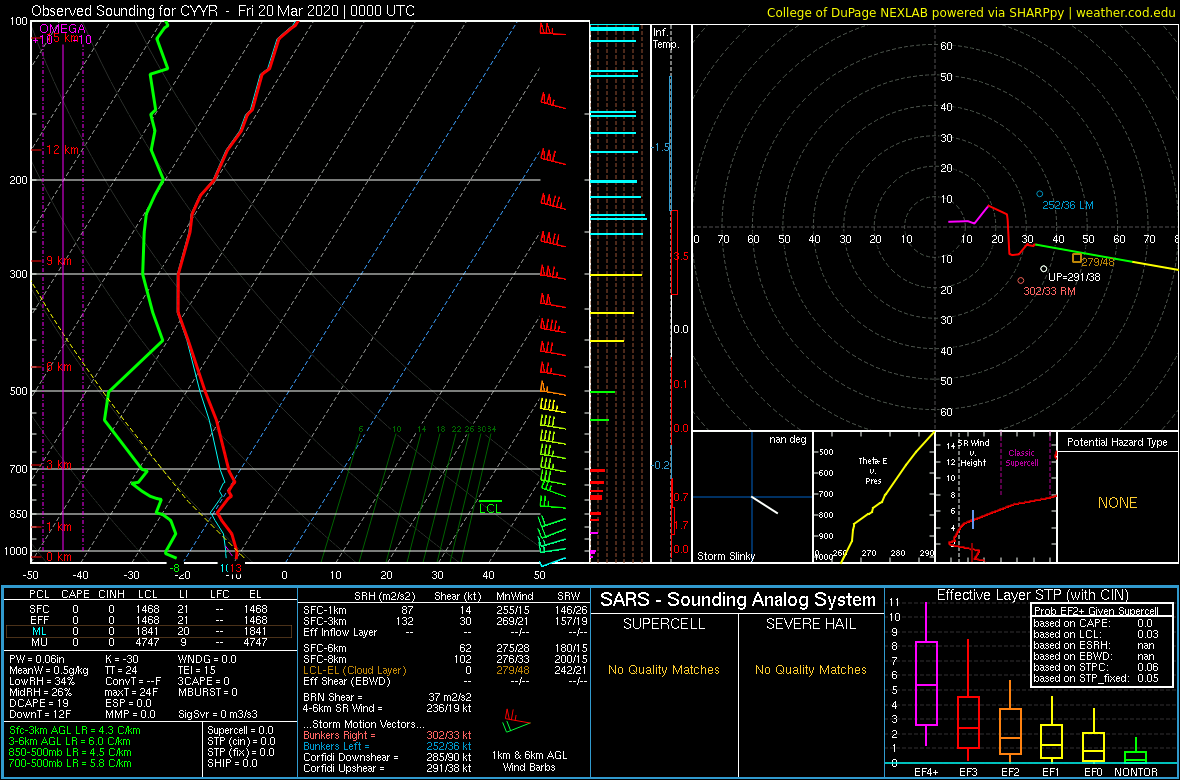
Task: Click the SARS - Sounding Analog System header
Action: (x=738, y=600)
